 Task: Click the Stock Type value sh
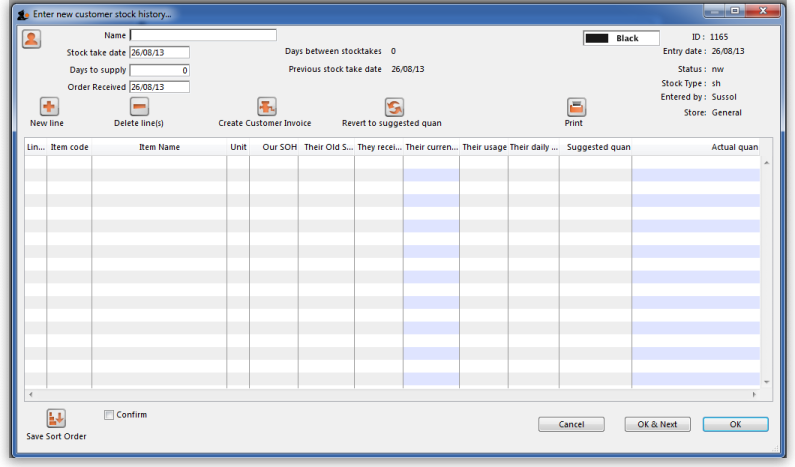pyautogui.click(x=716, y=83)
